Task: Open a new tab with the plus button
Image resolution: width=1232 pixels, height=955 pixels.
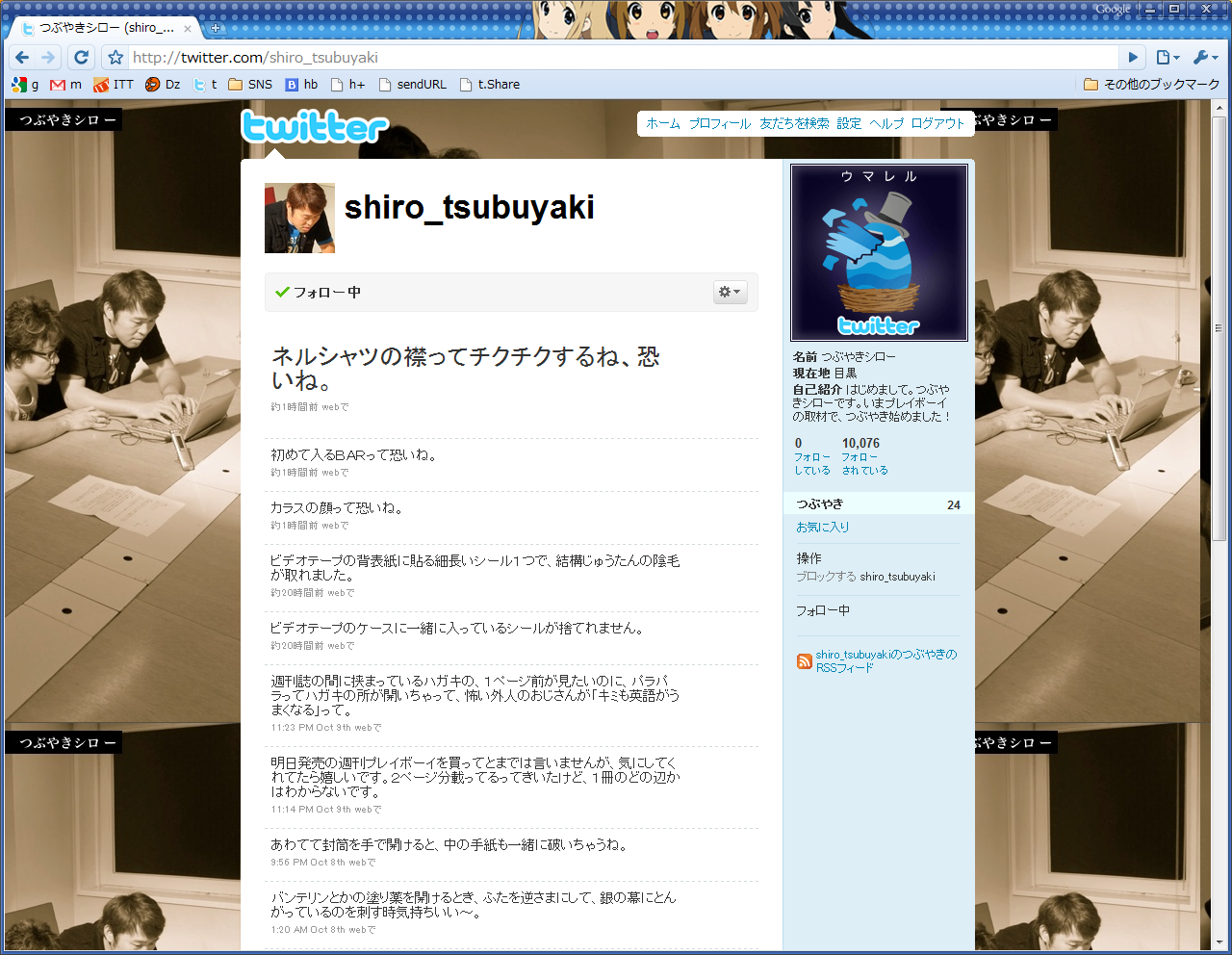Action: pyautogui.click(x=216, y=28)
